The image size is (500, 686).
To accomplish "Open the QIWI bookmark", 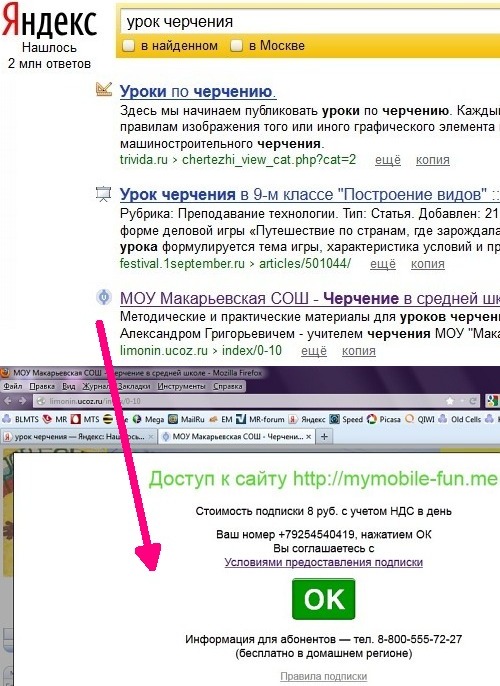I will (420, 419).
